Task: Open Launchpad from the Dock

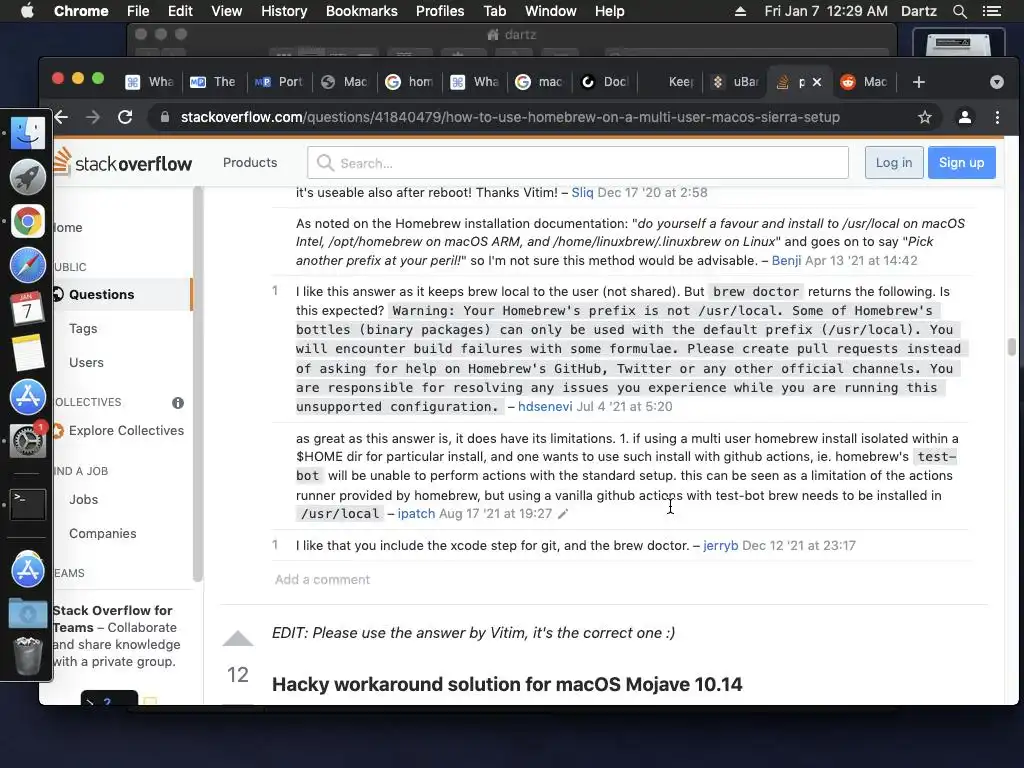Action: tap(27, 177)
